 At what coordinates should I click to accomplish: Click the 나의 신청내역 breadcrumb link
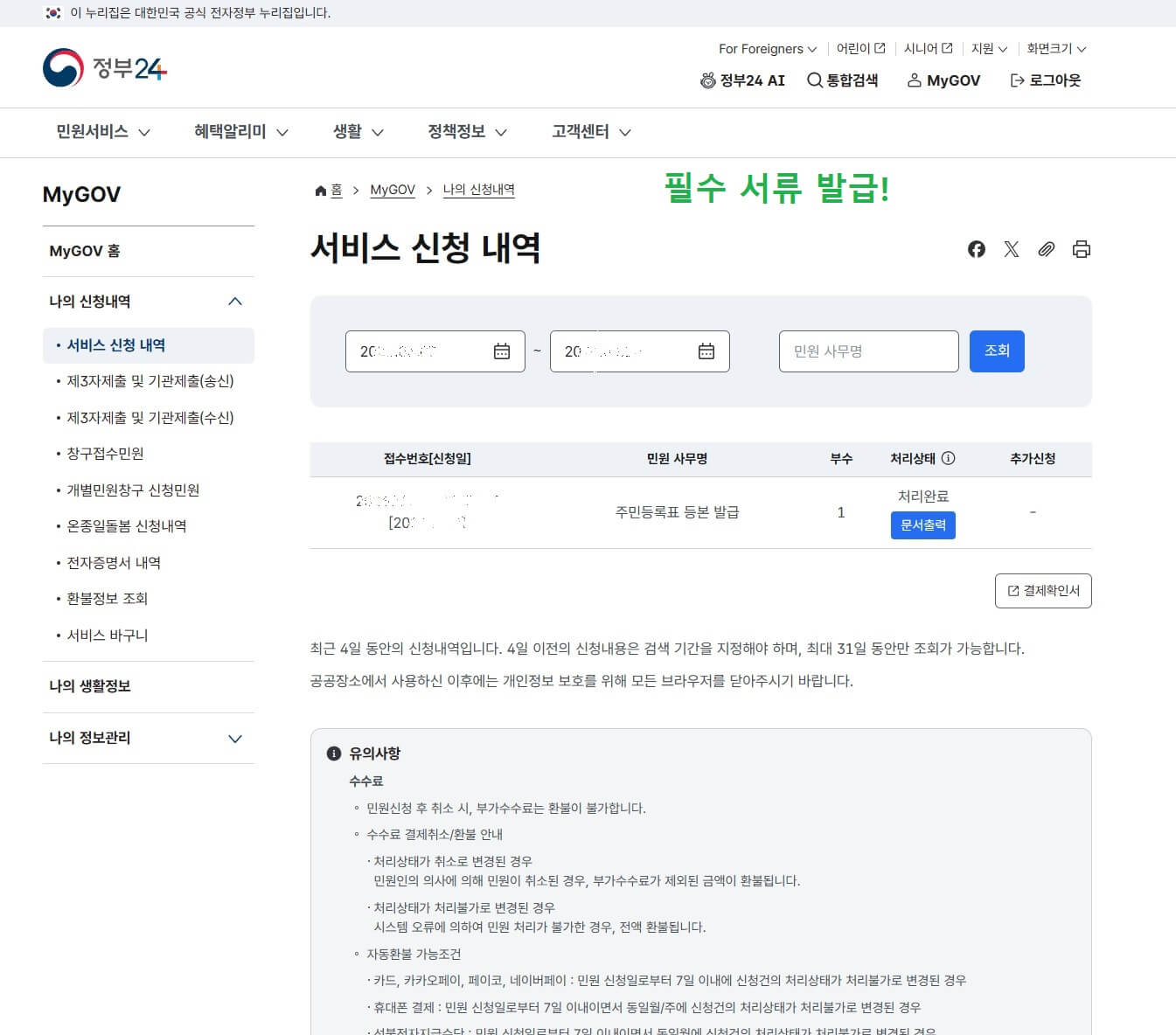(x=478, y=190)
